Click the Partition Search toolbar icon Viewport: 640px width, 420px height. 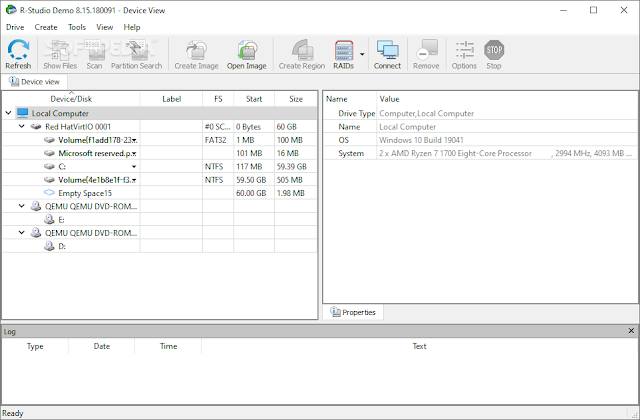(136, 54)
